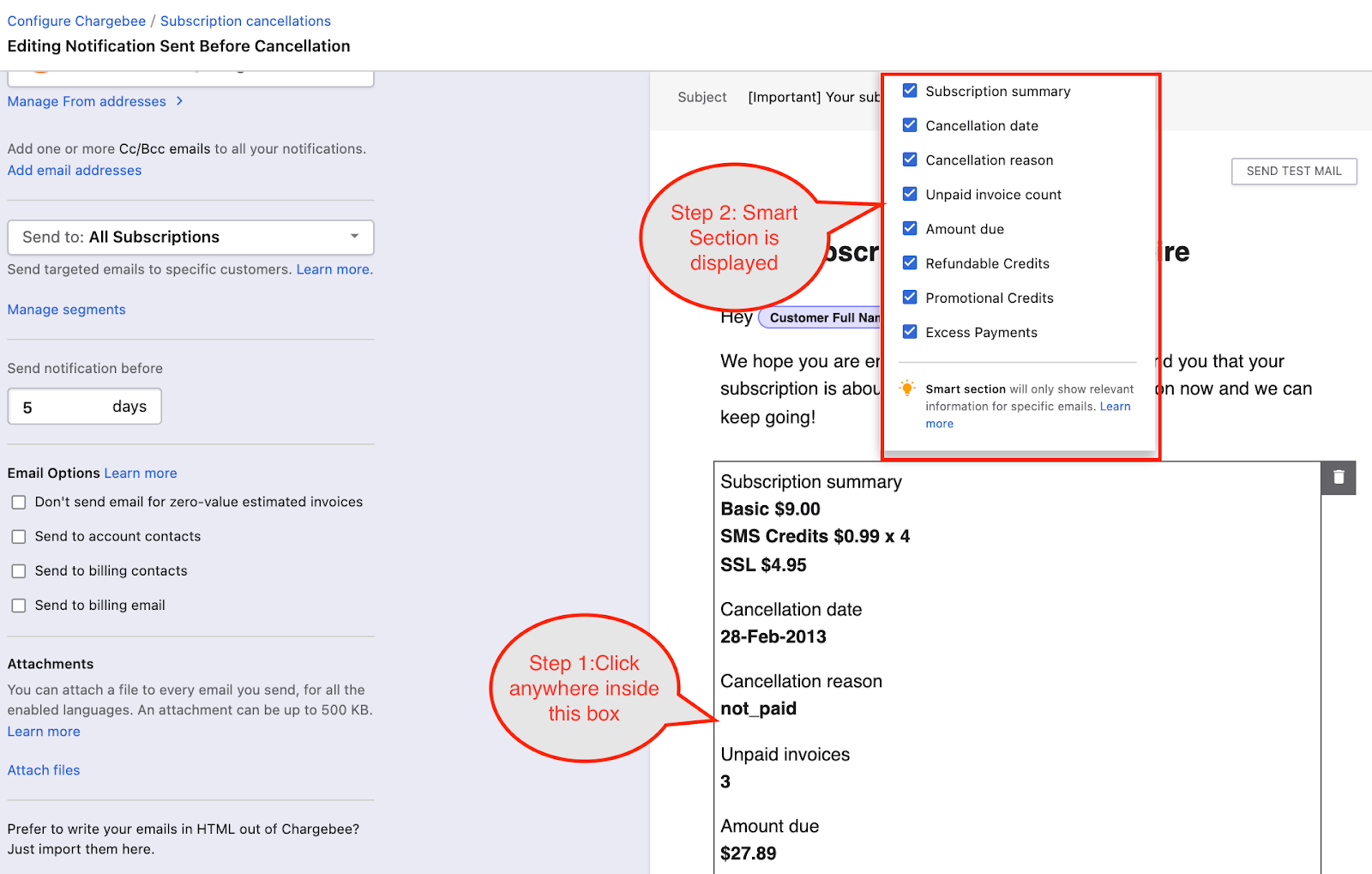Image resolution: width=1372 pixels, height=874 pixels.
Task: Open the Attach files link
Action: click(44, 770)
